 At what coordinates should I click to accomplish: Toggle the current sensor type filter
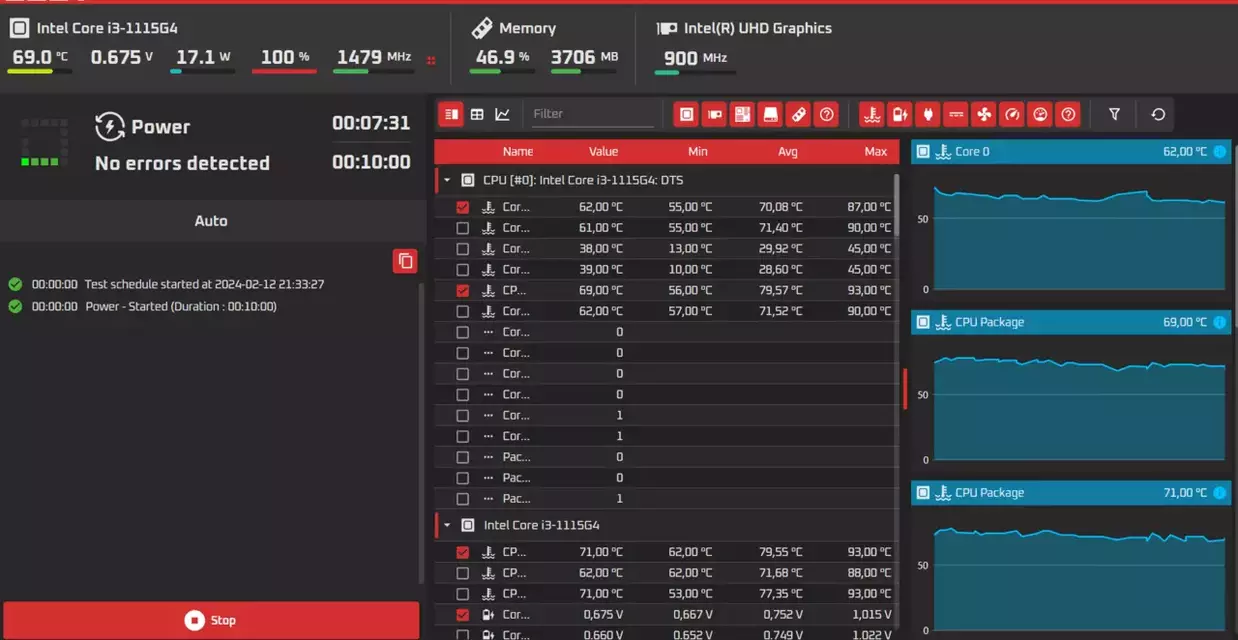point(956,114)
